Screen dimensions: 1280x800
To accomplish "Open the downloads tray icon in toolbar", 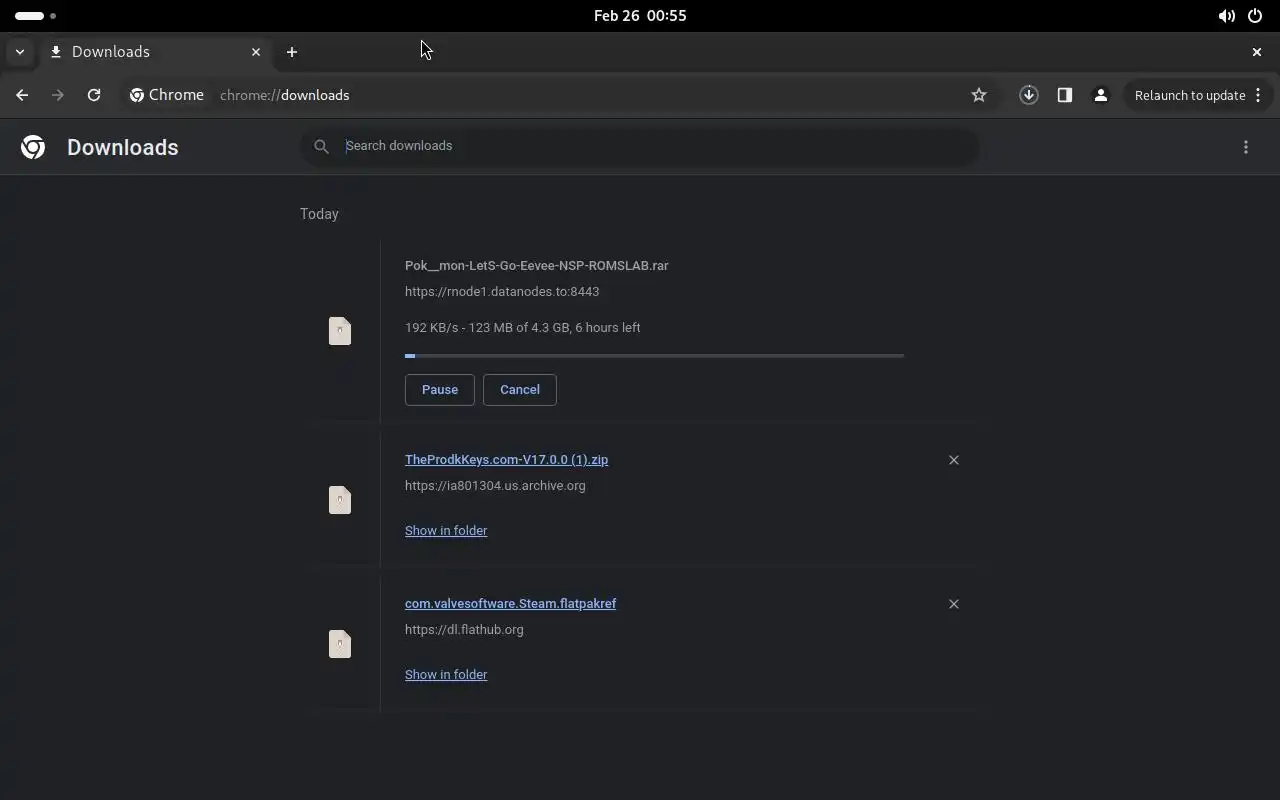I will pyautogui.click(x=1028, y=95).
